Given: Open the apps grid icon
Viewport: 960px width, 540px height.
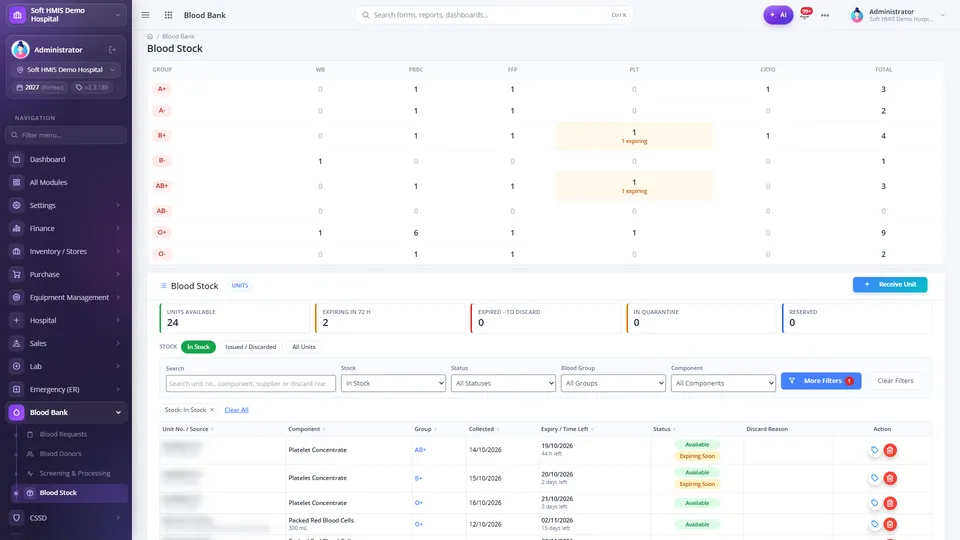Looking at the screenshot, I should [168, 15].
